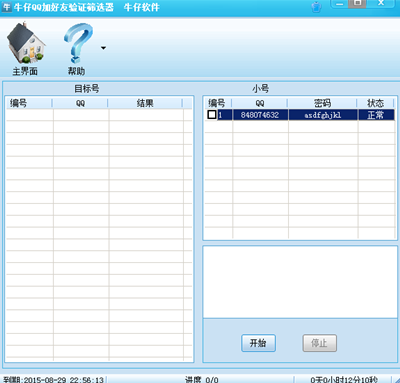This screenshot has width=400, height=383.
Task: Click the 状态 column header
Action: coord(376,103)
